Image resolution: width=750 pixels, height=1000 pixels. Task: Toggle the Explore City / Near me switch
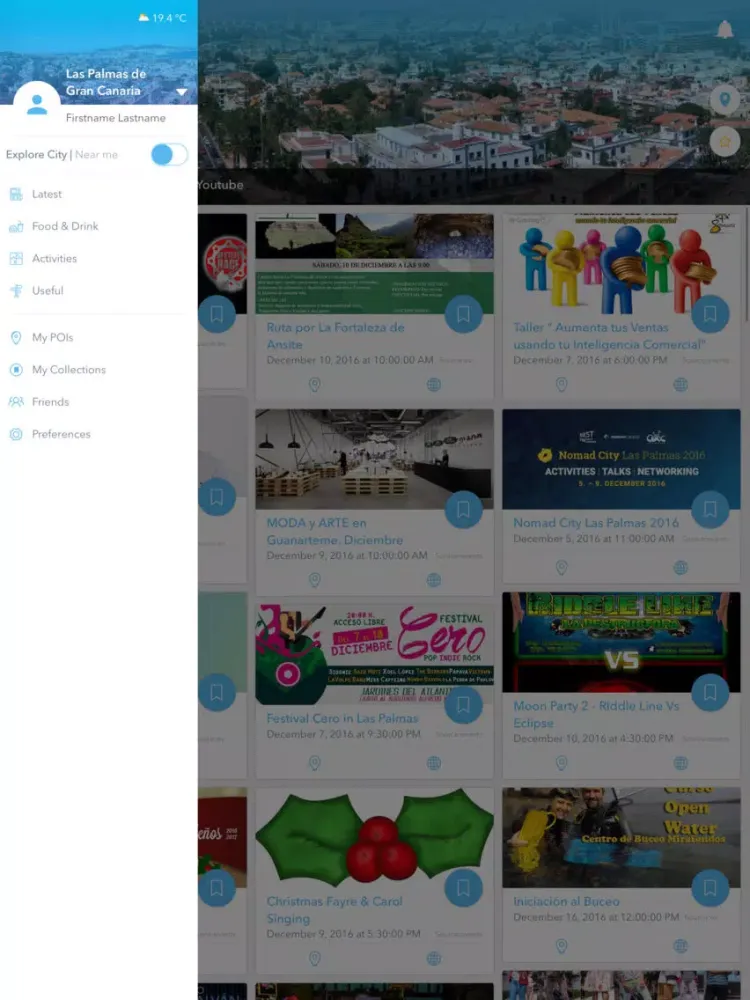170,154
